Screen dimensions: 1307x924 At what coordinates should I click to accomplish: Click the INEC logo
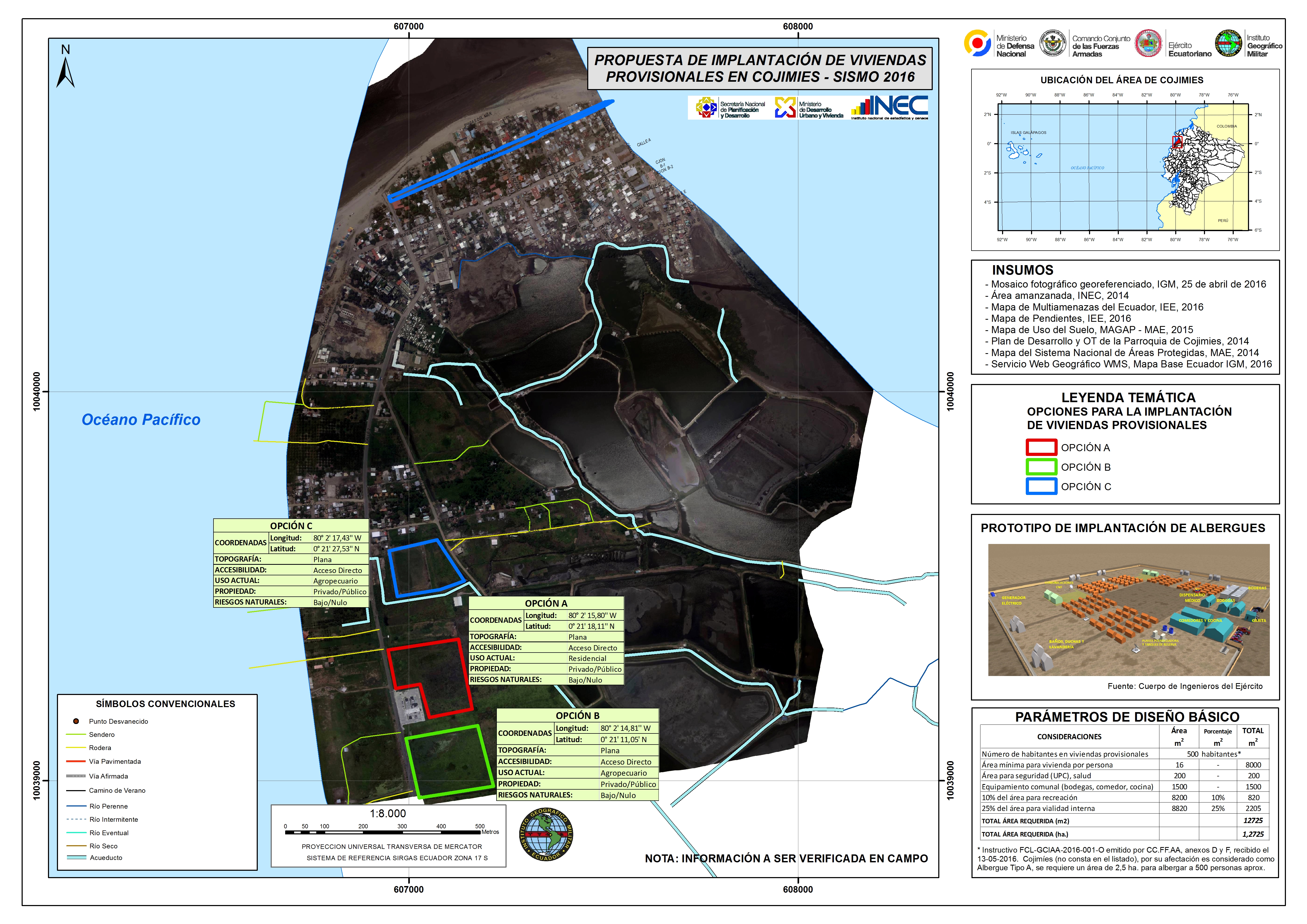890,107
